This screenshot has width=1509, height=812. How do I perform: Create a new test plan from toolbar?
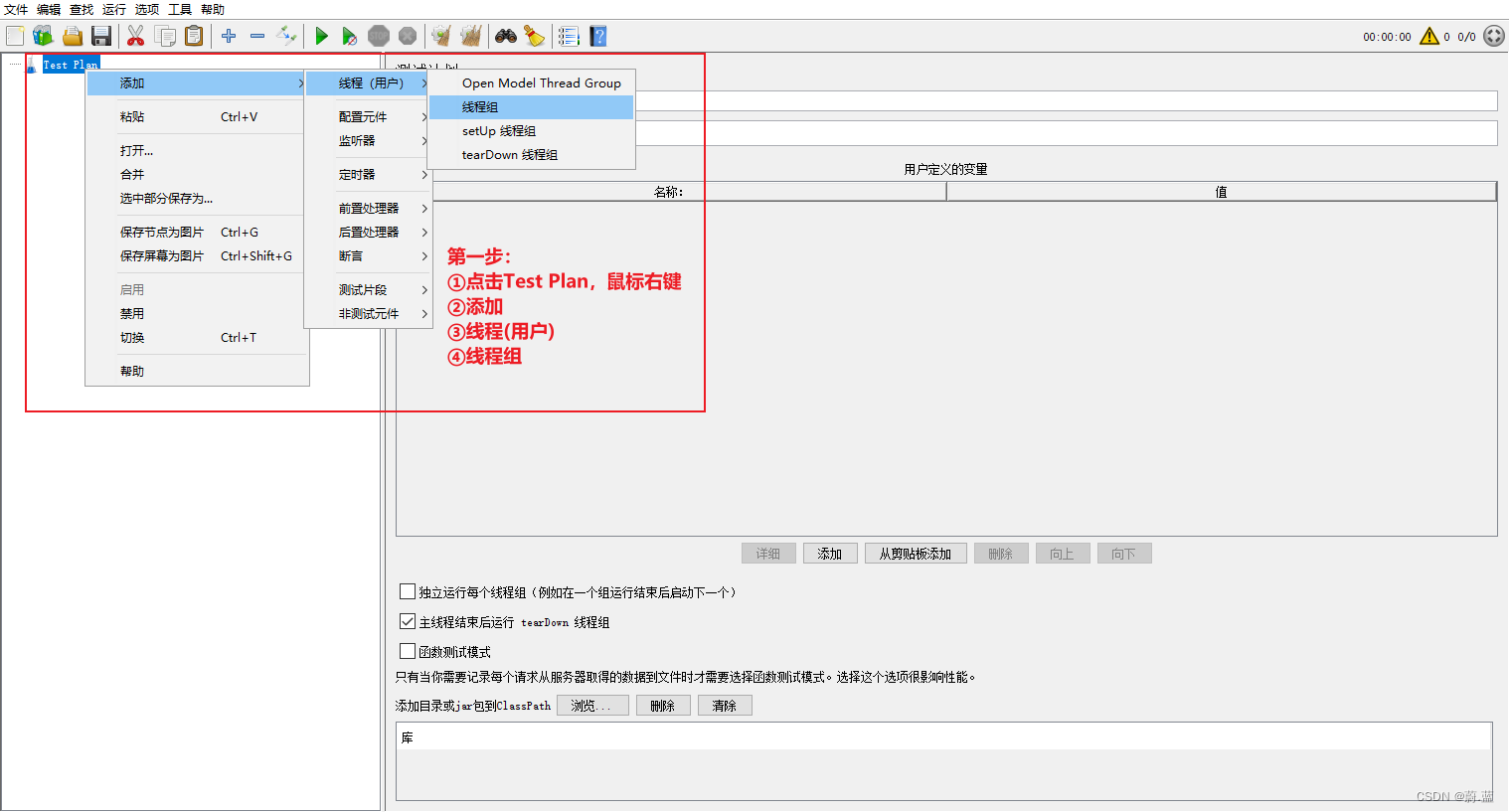pos(15,37)
